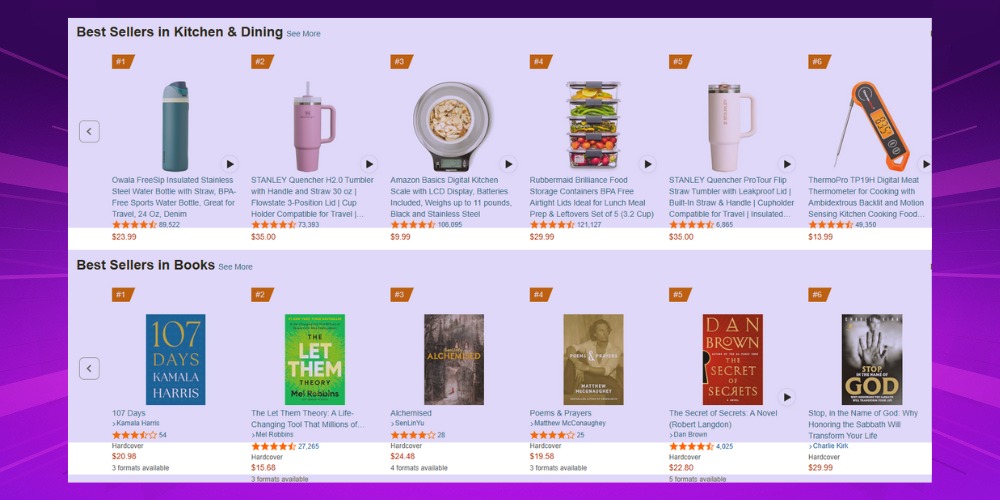Open the Poems & Prayers title link
The width and height of the screenshot is (1000, 500).
click(x=562, y=413)
